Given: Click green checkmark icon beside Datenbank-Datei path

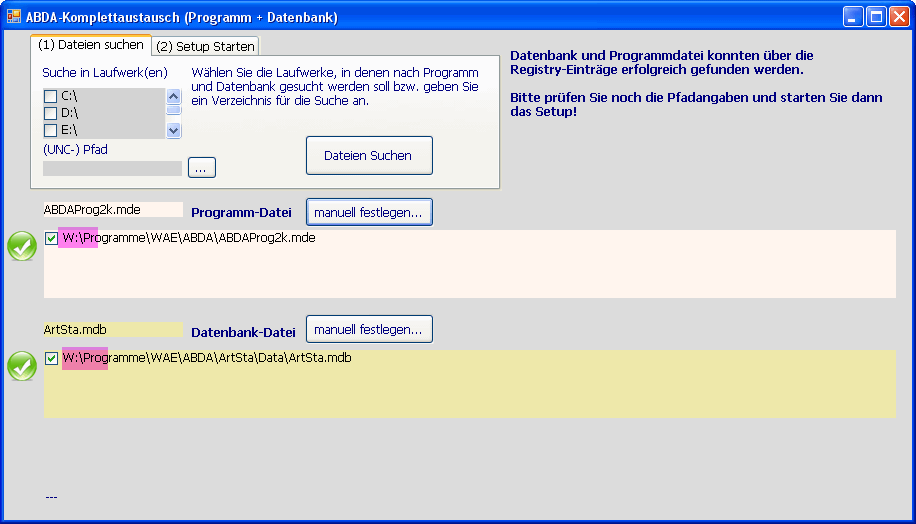Looking at the screenshot, I should 22,366.
